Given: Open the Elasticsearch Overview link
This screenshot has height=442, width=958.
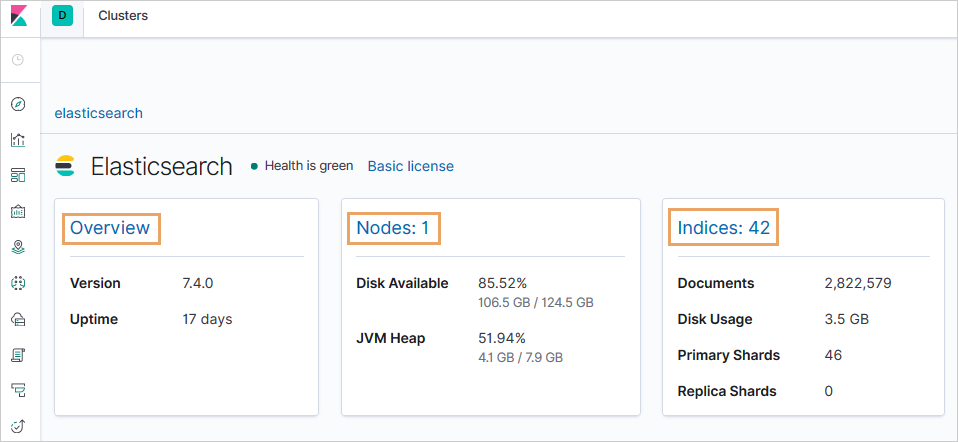Looking at the screenshot, I should (110, 228).
